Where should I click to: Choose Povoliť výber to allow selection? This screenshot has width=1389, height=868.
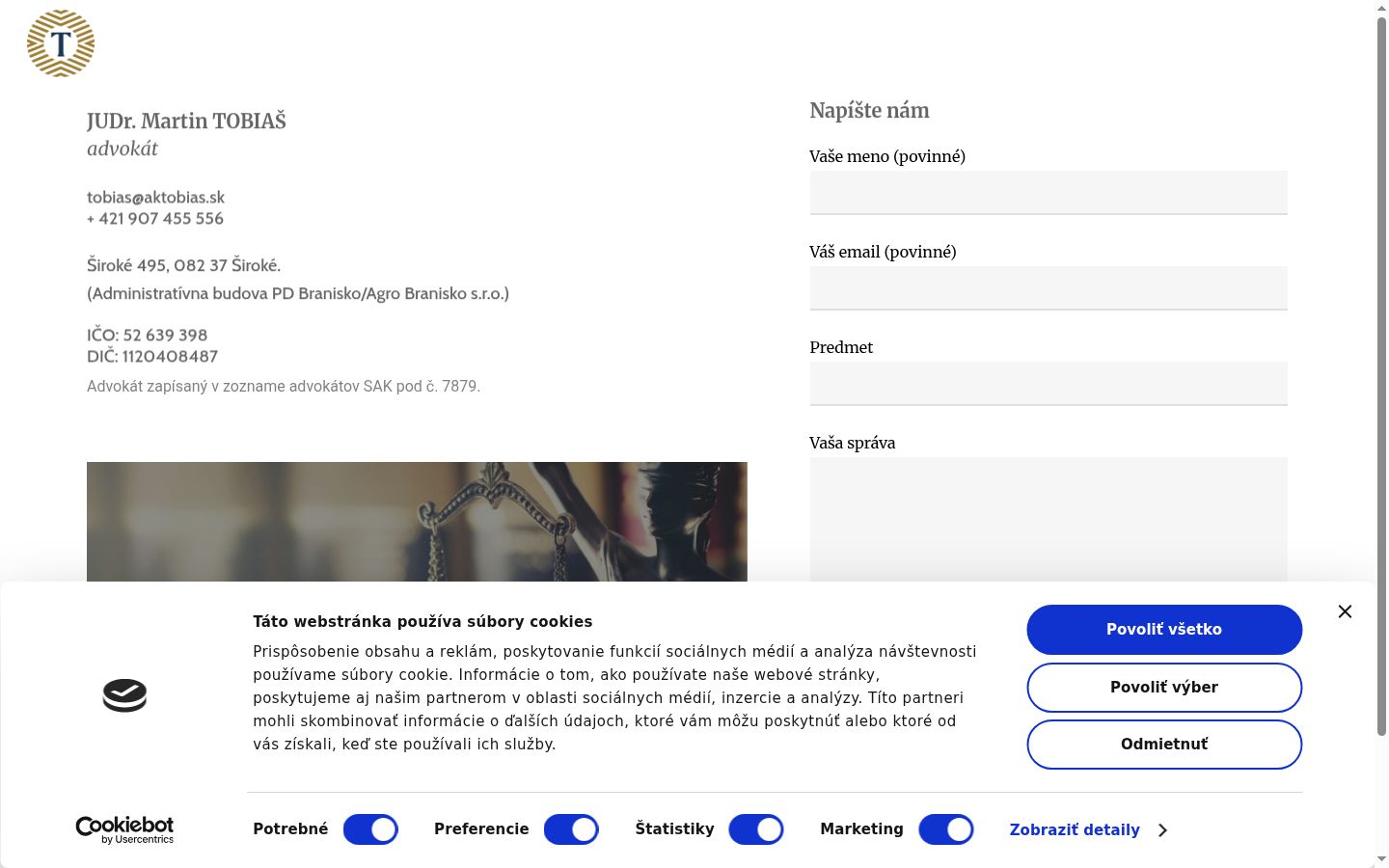point(1164,688)
